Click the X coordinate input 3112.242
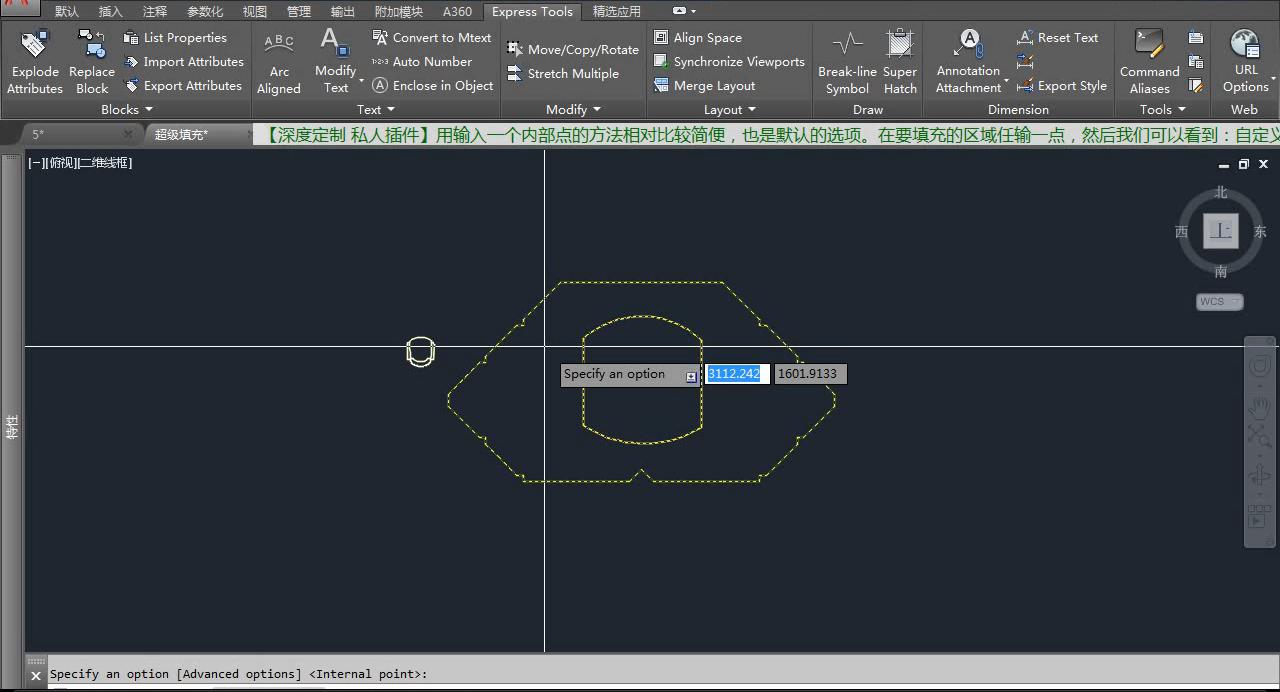This screenshot has width=1280, height=692. tap(738, 374)
